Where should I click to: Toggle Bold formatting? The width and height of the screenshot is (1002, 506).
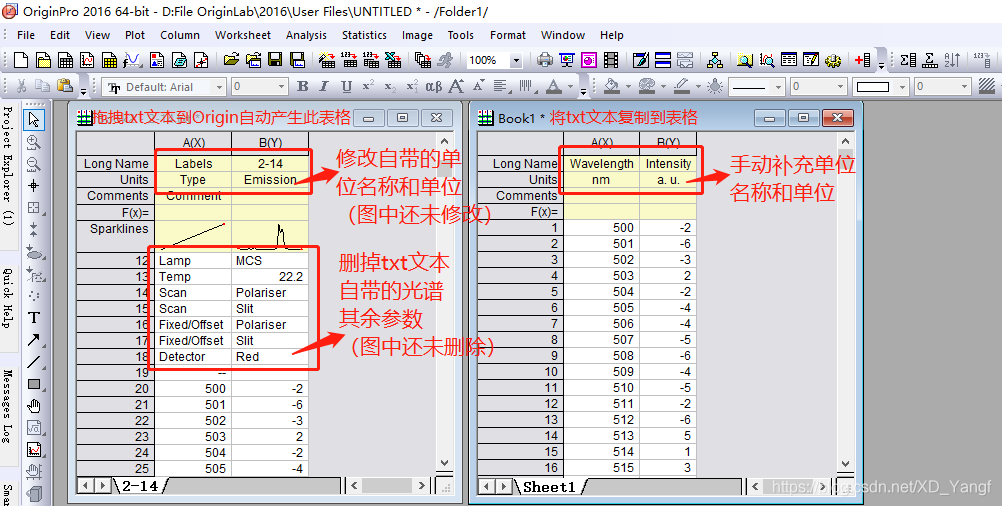click(303, 86)
